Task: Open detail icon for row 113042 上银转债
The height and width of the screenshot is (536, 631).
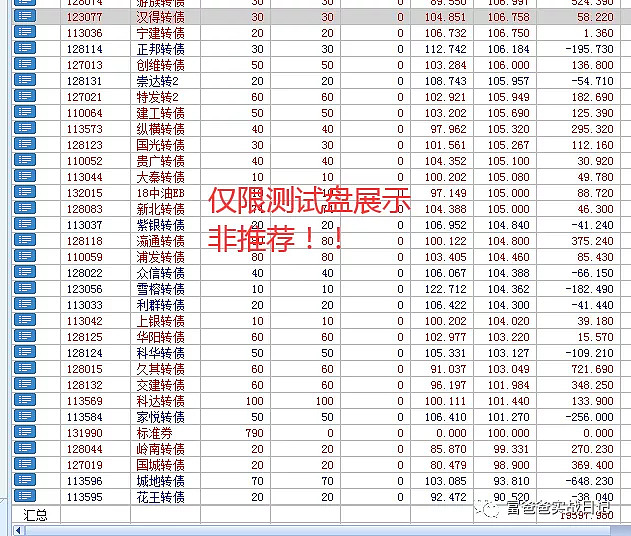Action: 25,320
